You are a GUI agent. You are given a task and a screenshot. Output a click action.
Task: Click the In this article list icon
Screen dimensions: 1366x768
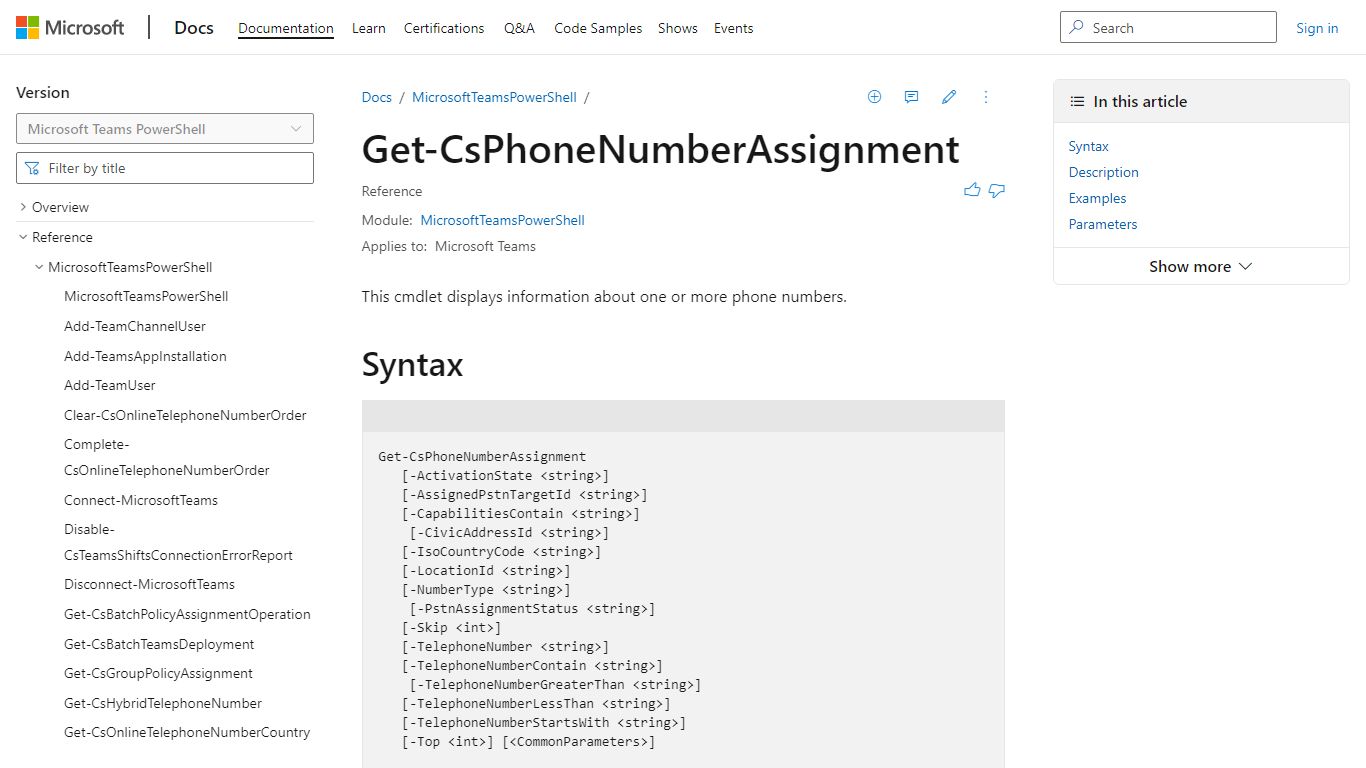point(1077,101)
